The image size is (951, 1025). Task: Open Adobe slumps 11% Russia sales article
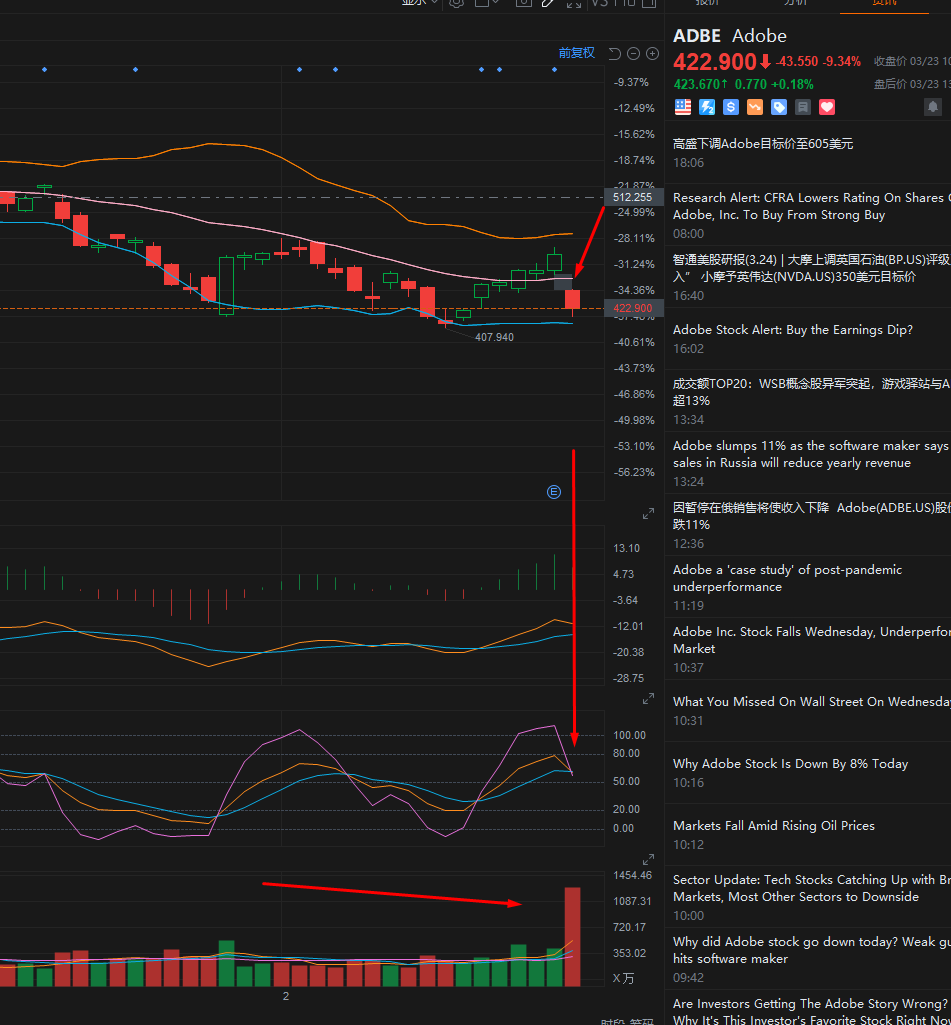pos(808,463)
